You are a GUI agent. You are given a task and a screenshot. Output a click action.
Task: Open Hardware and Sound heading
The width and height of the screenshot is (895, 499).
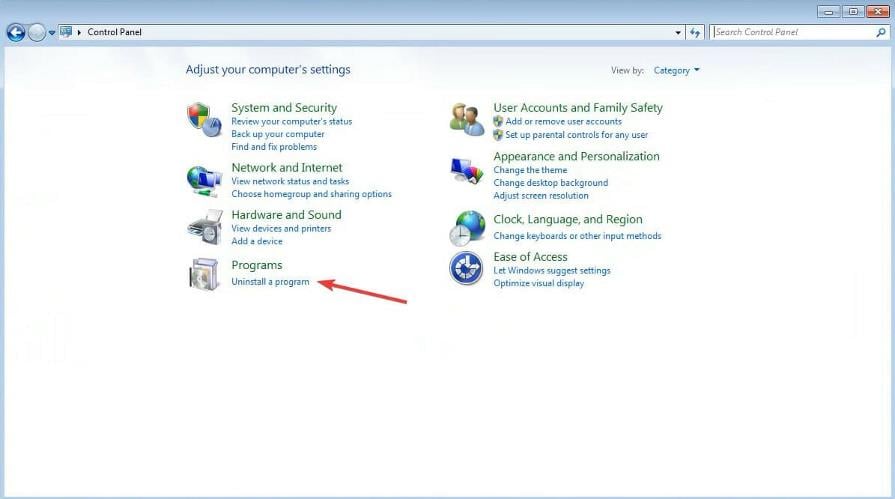point(287,215)
